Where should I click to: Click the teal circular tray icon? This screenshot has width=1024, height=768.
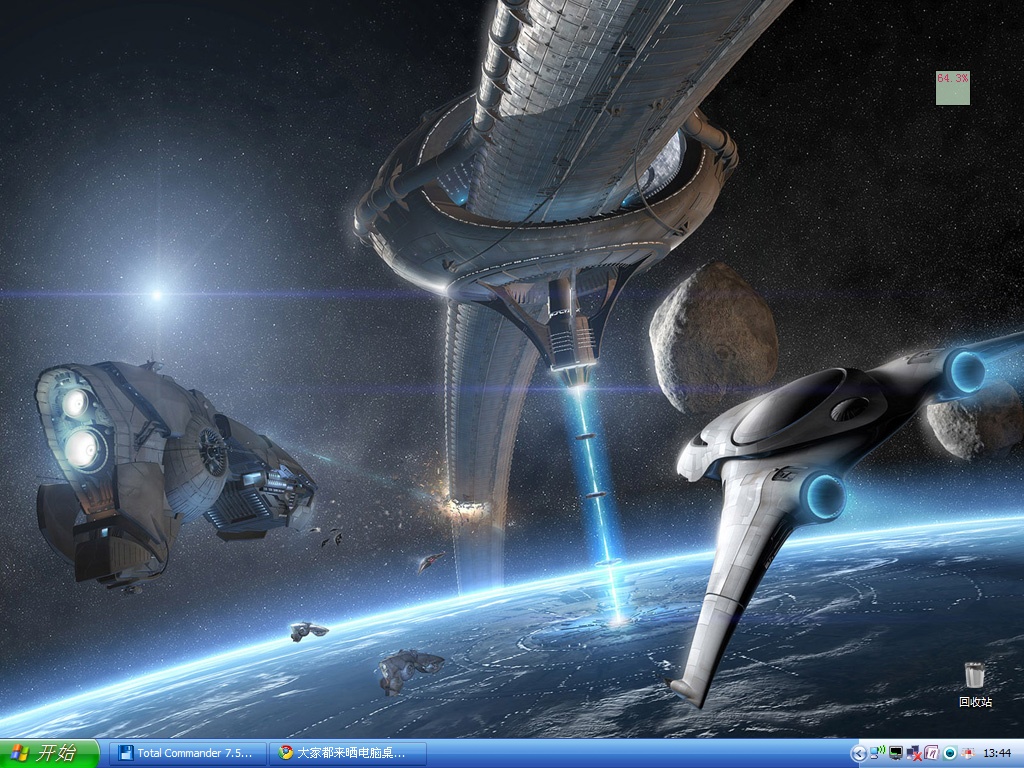[950, 753]
